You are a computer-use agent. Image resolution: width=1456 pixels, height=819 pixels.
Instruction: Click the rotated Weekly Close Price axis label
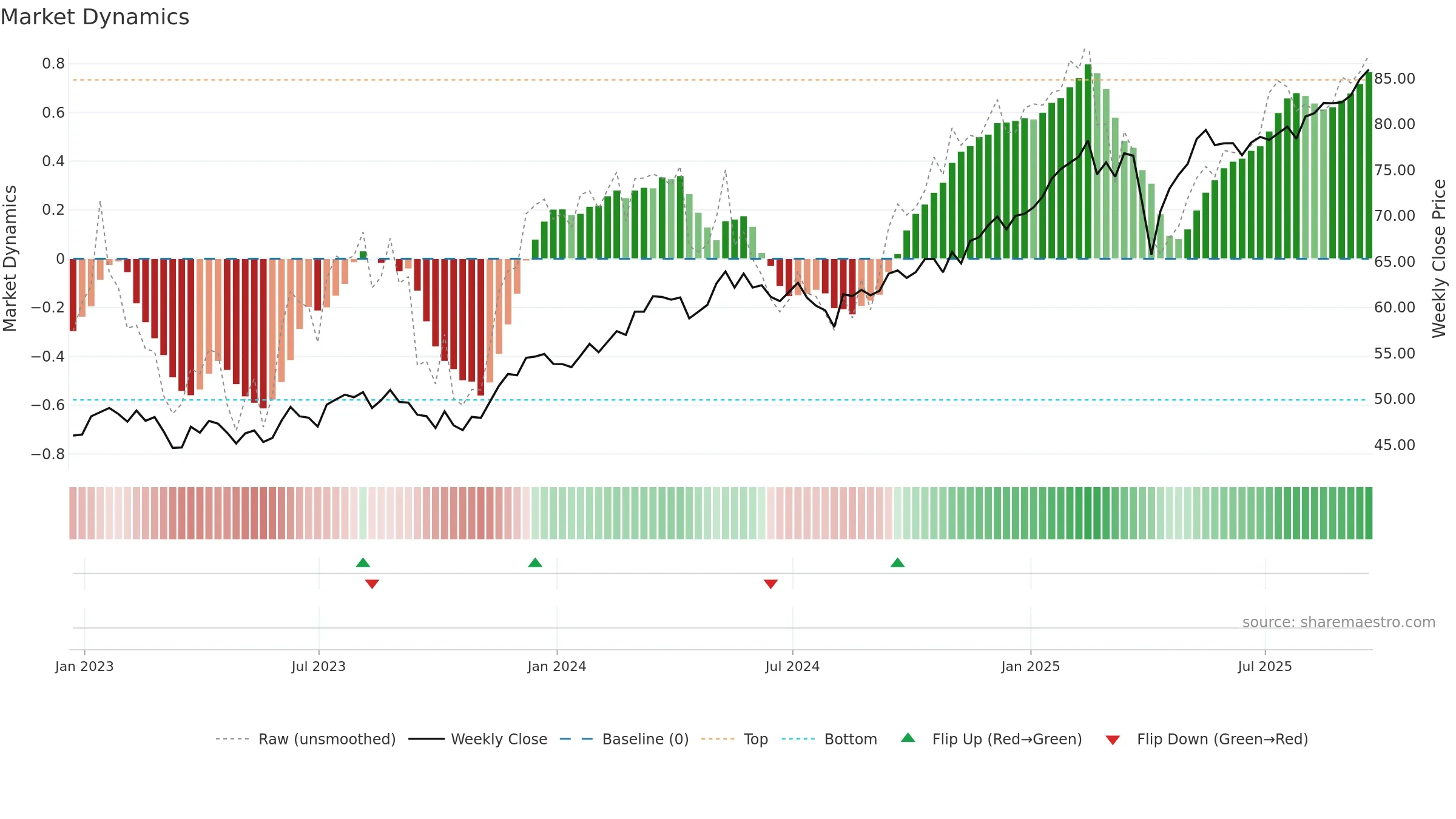click(1439, 258)
